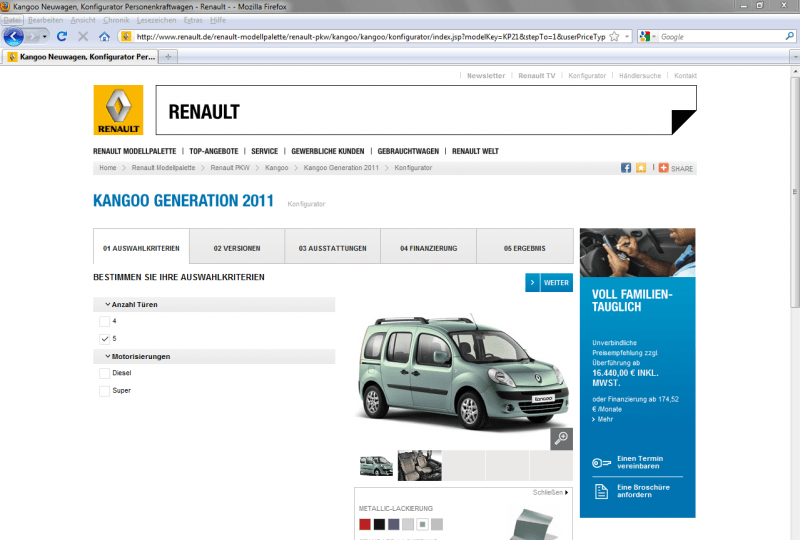Viewport: 800px width, 540px height.
Task: Open the Kontakt link
Action: click(x=685, y=76)
